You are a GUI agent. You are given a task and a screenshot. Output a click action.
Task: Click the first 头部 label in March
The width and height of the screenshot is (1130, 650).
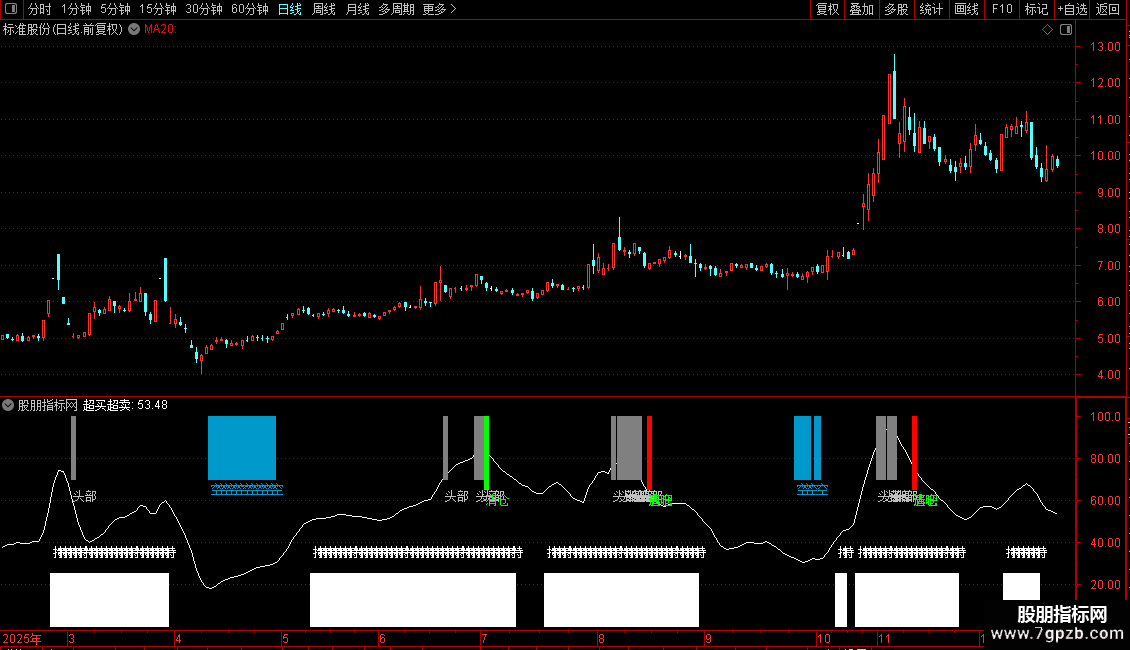click(84, 497)
